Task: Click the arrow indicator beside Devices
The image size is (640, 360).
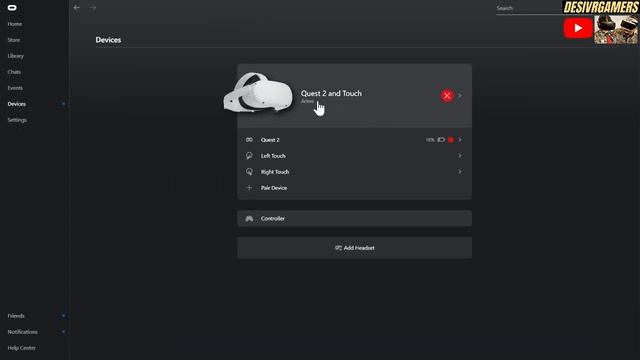Action: (x=63, y=104)
